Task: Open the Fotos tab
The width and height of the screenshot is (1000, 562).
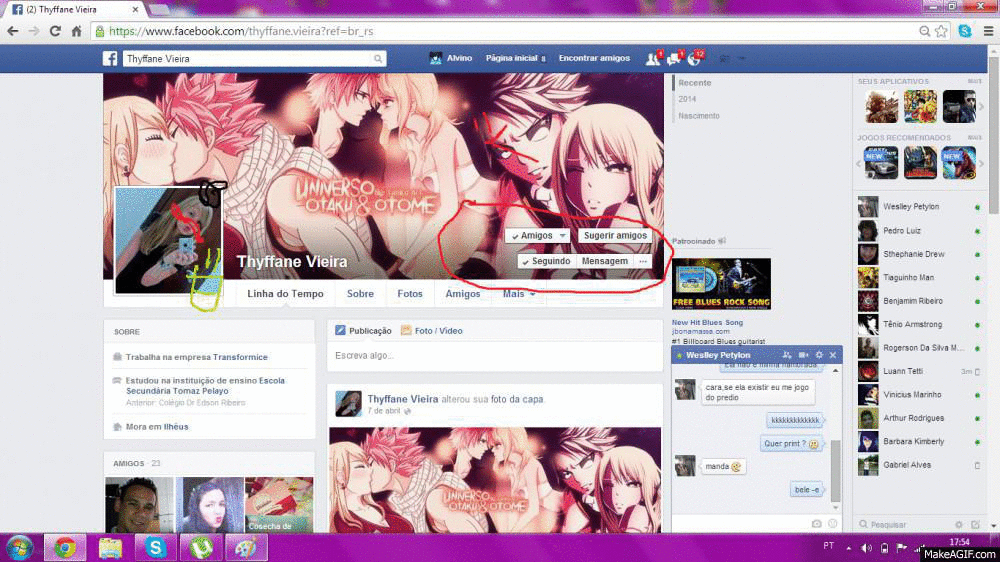Action: click(410, 294)
